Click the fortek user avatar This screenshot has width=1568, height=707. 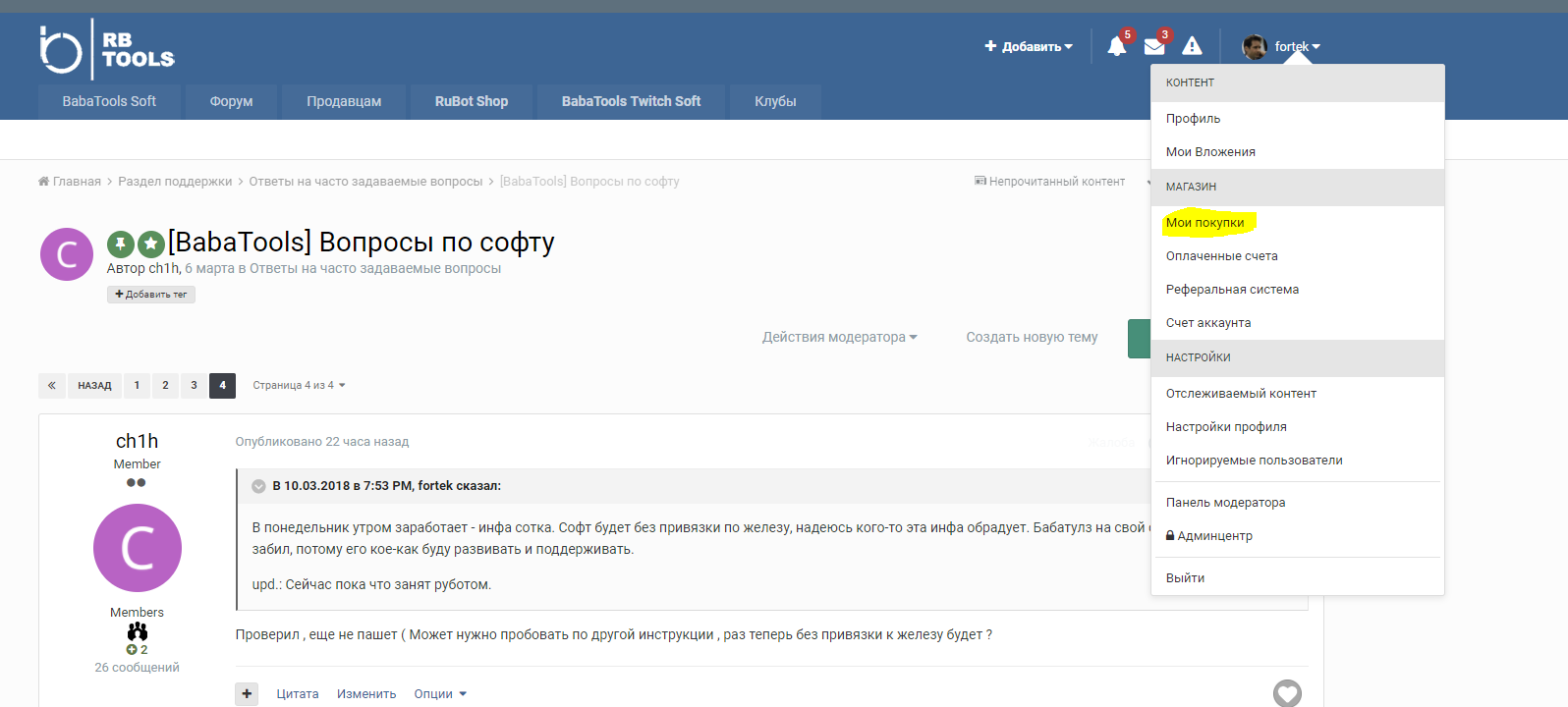click(x=1255, y=47)
